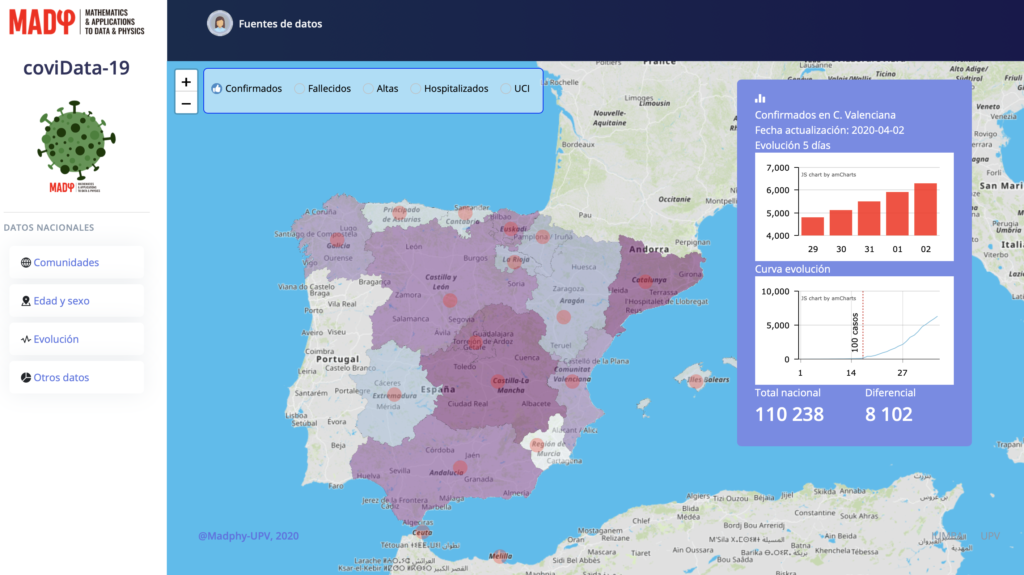Click the user avatar in top bar

[x=219, y=24]
